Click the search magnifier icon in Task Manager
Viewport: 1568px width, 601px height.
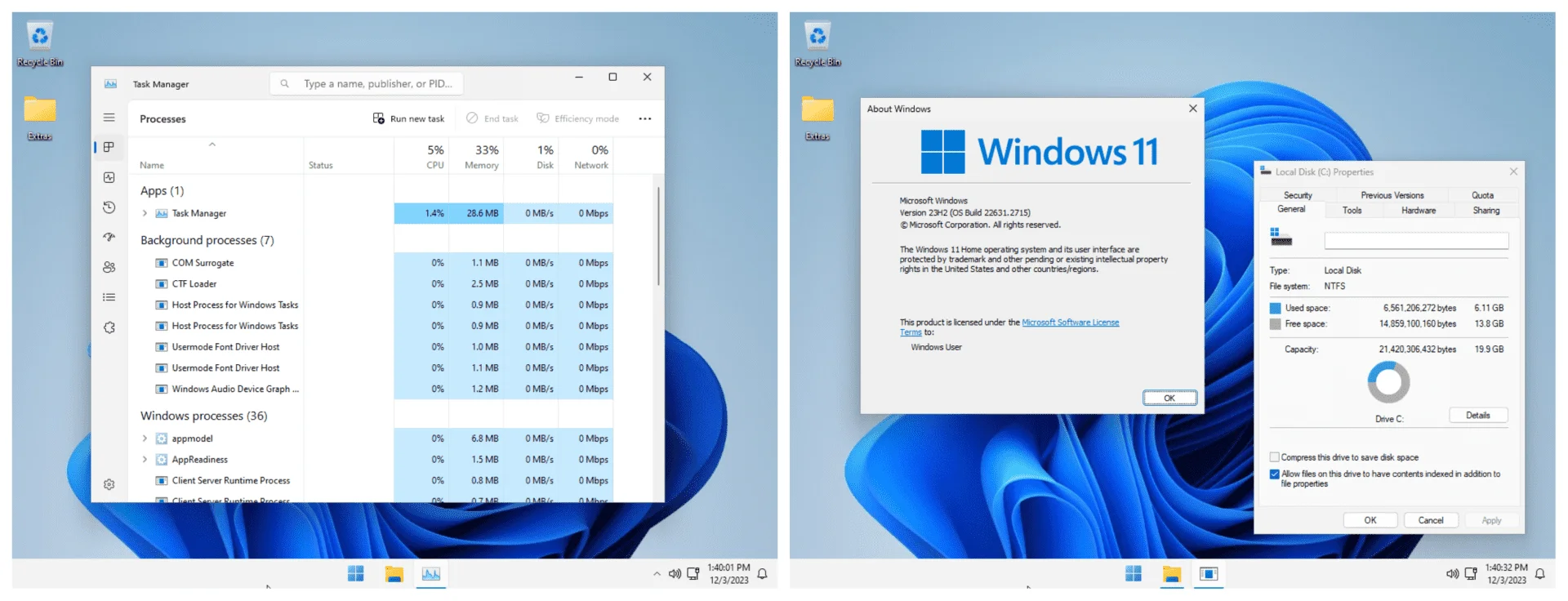pos(284,83)
